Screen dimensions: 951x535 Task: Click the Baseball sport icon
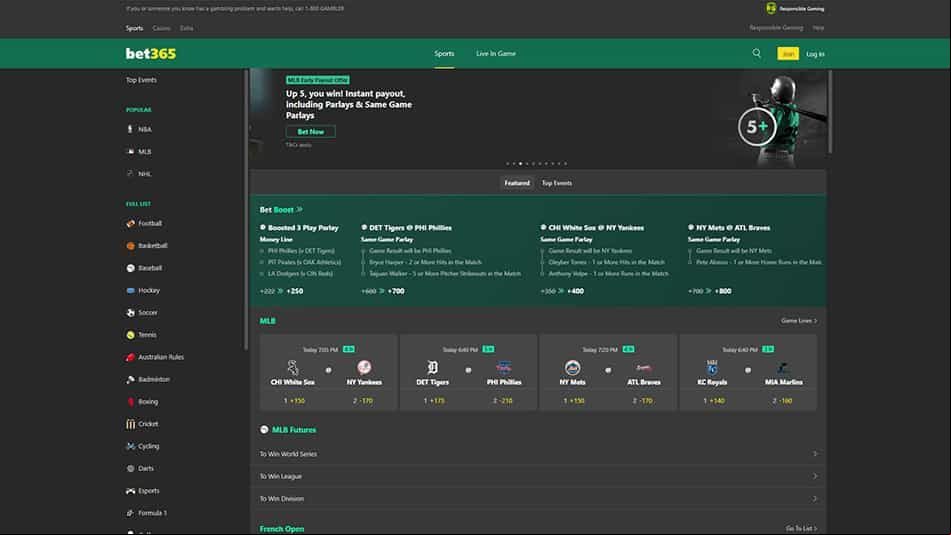130,268
